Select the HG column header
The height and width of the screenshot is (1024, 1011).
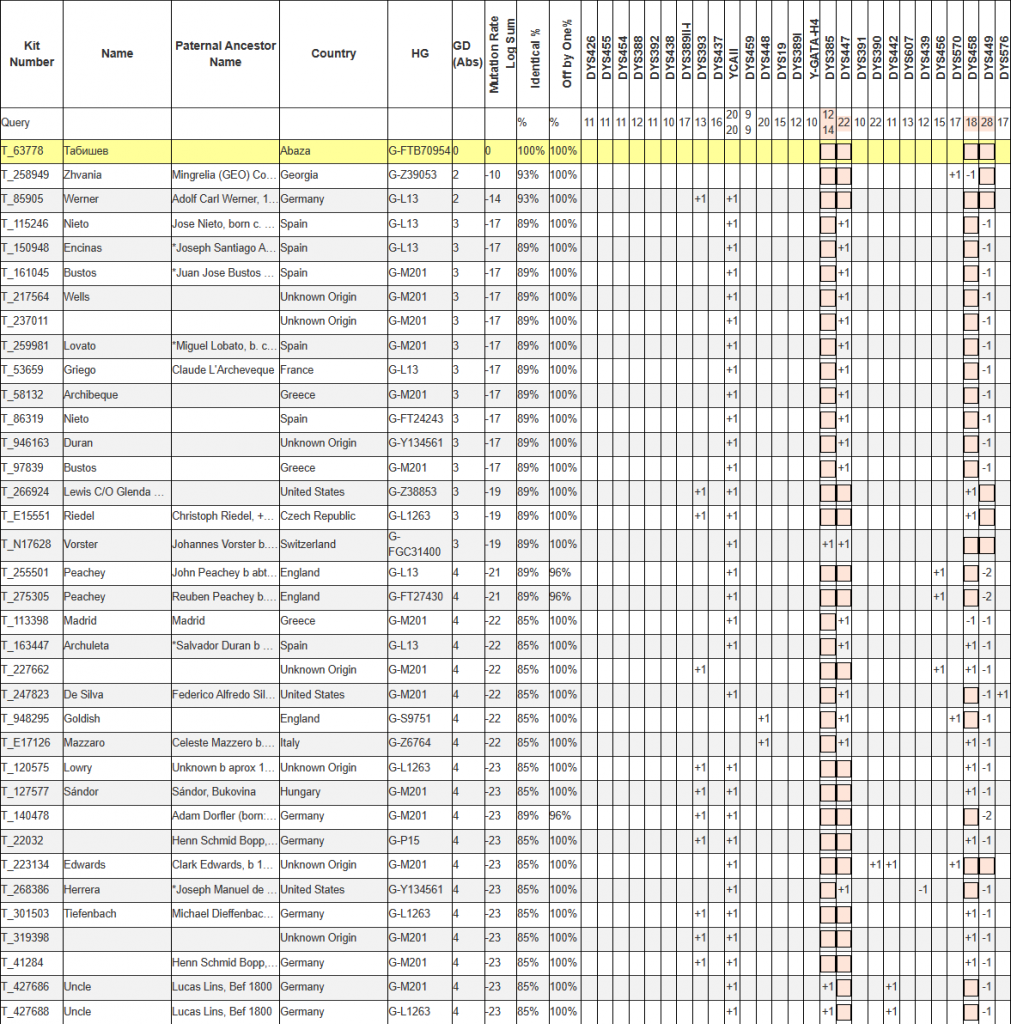tap(418, 54)
